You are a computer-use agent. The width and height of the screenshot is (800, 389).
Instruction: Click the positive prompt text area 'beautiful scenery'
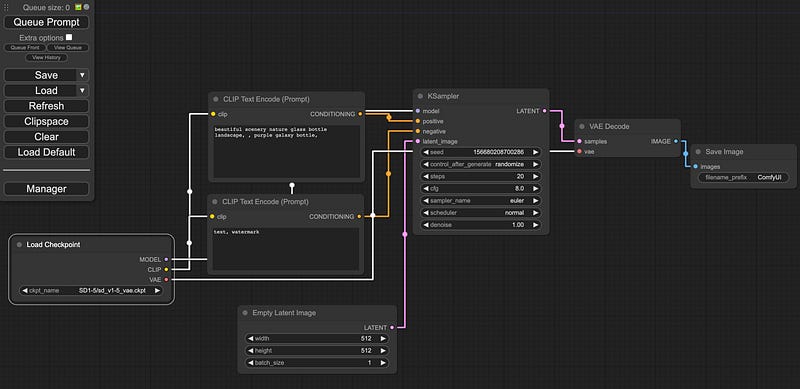(x=287, y=152)
